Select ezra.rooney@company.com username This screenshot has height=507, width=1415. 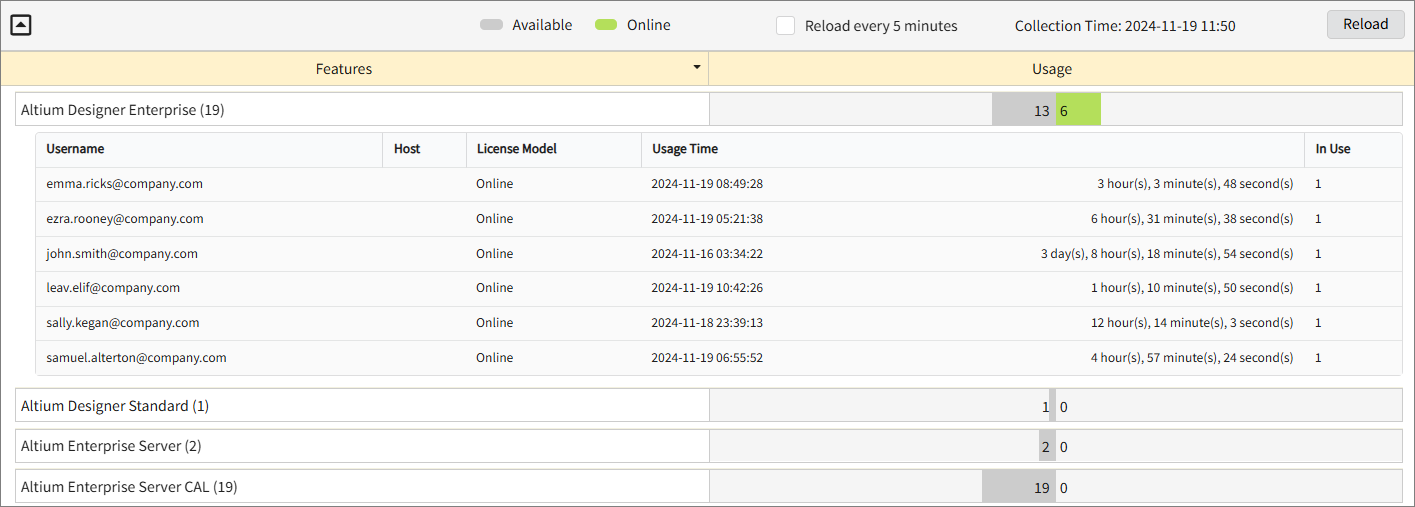(125, 219)
